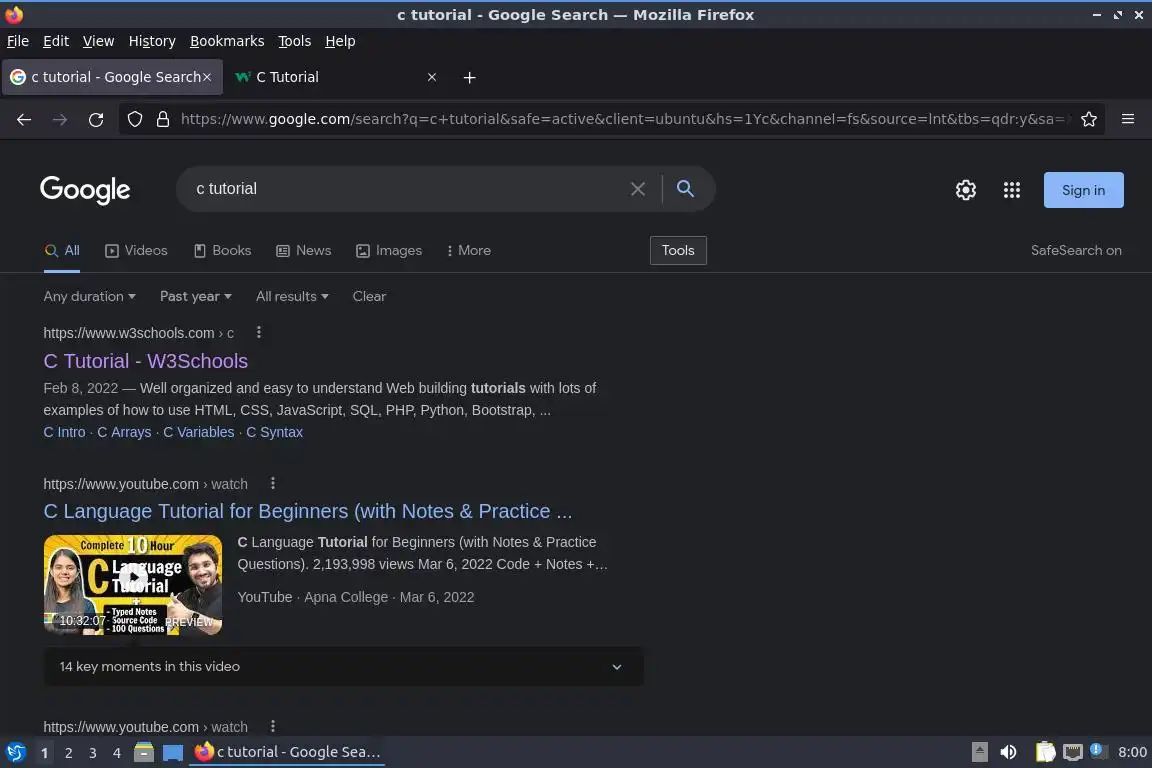Click the Sign in button

1084,190
